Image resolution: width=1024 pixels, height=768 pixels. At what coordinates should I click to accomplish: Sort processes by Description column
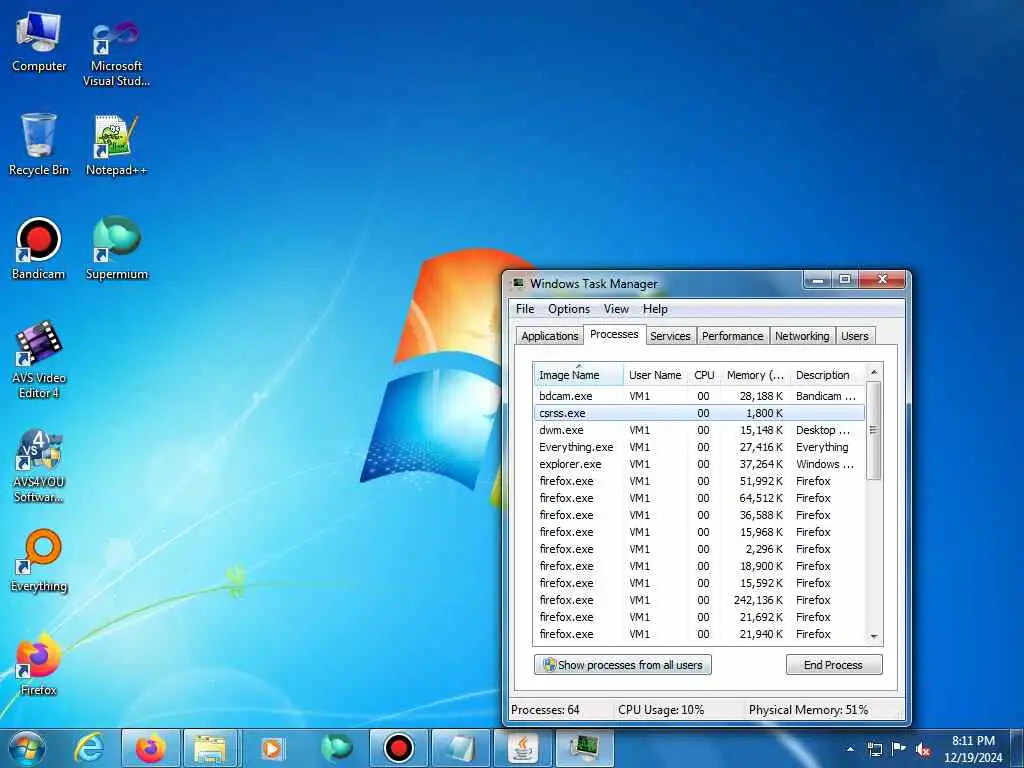(827, 375)
